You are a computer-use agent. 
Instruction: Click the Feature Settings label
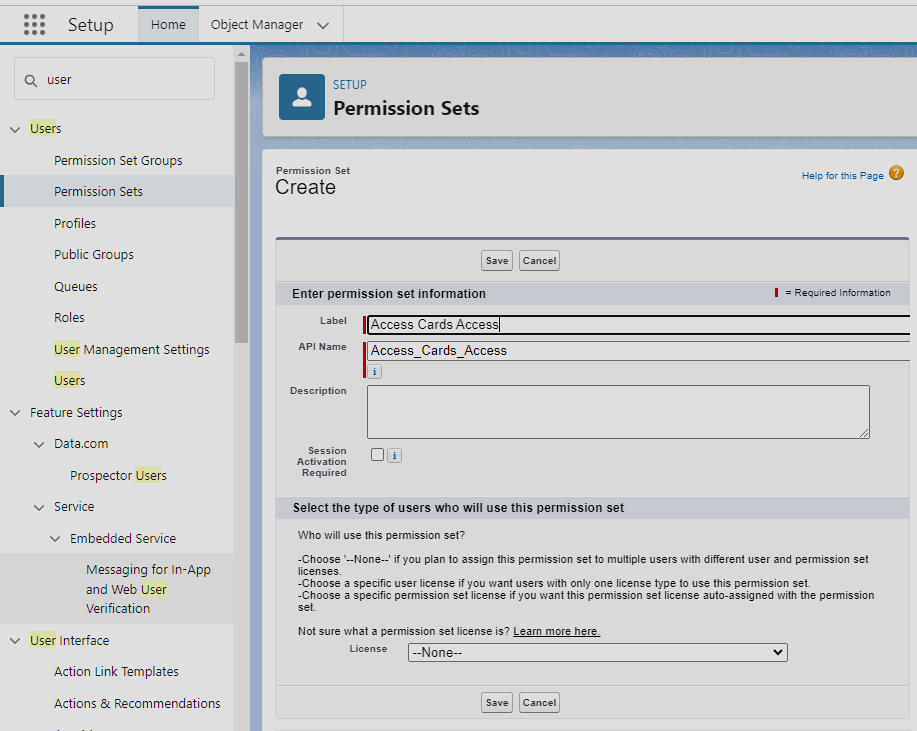point(77,412)
